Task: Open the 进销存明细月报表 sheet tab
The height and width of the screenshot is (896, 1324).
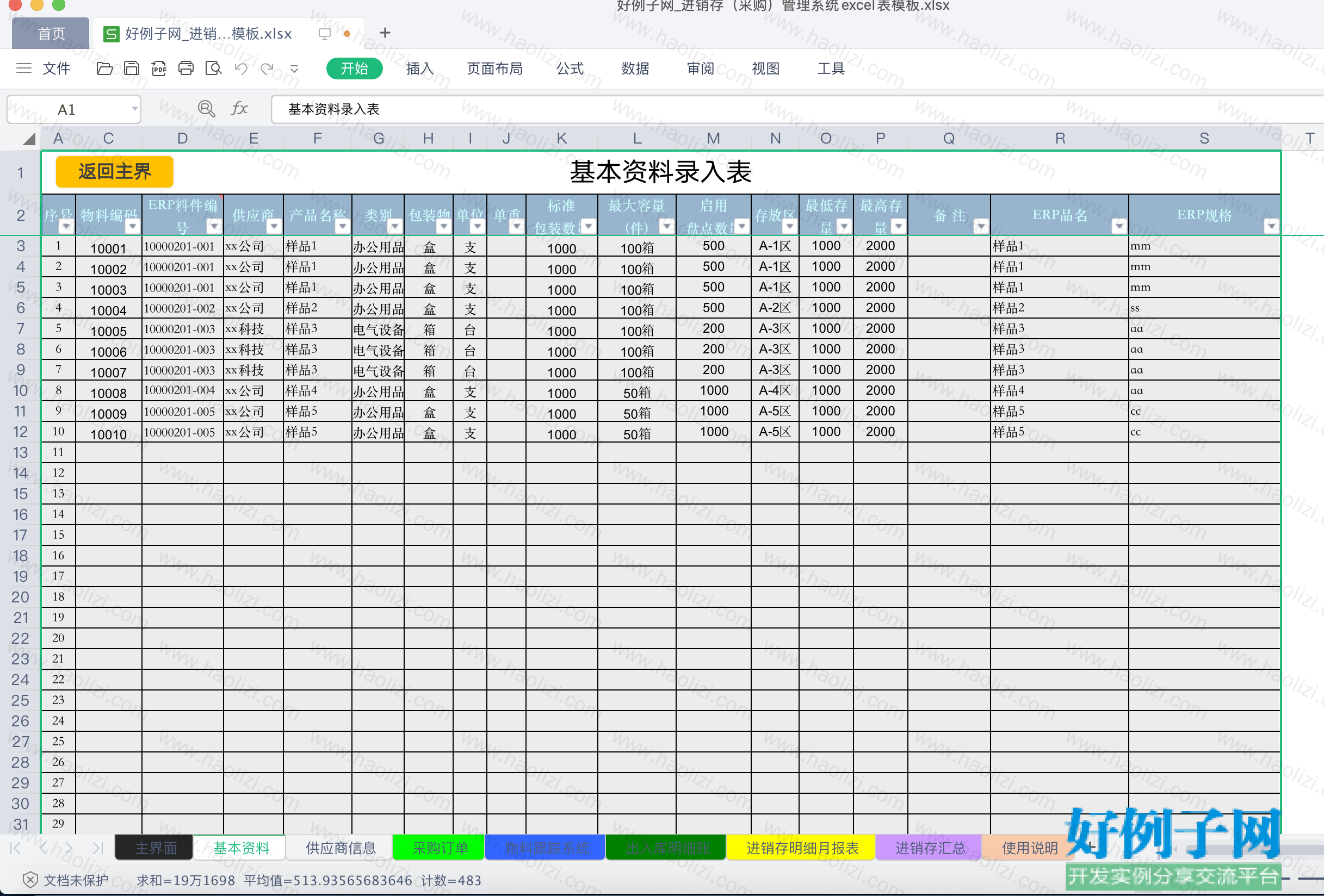Action: [x=802, y=848]
